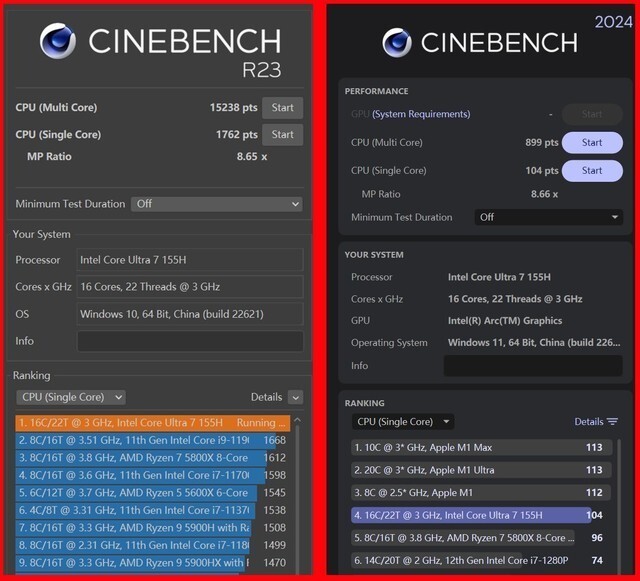Start the 2024 CPU Single Core benchmark
This screenshot has width=640, height=581.
pyautogui.click(x=592, y=171)
